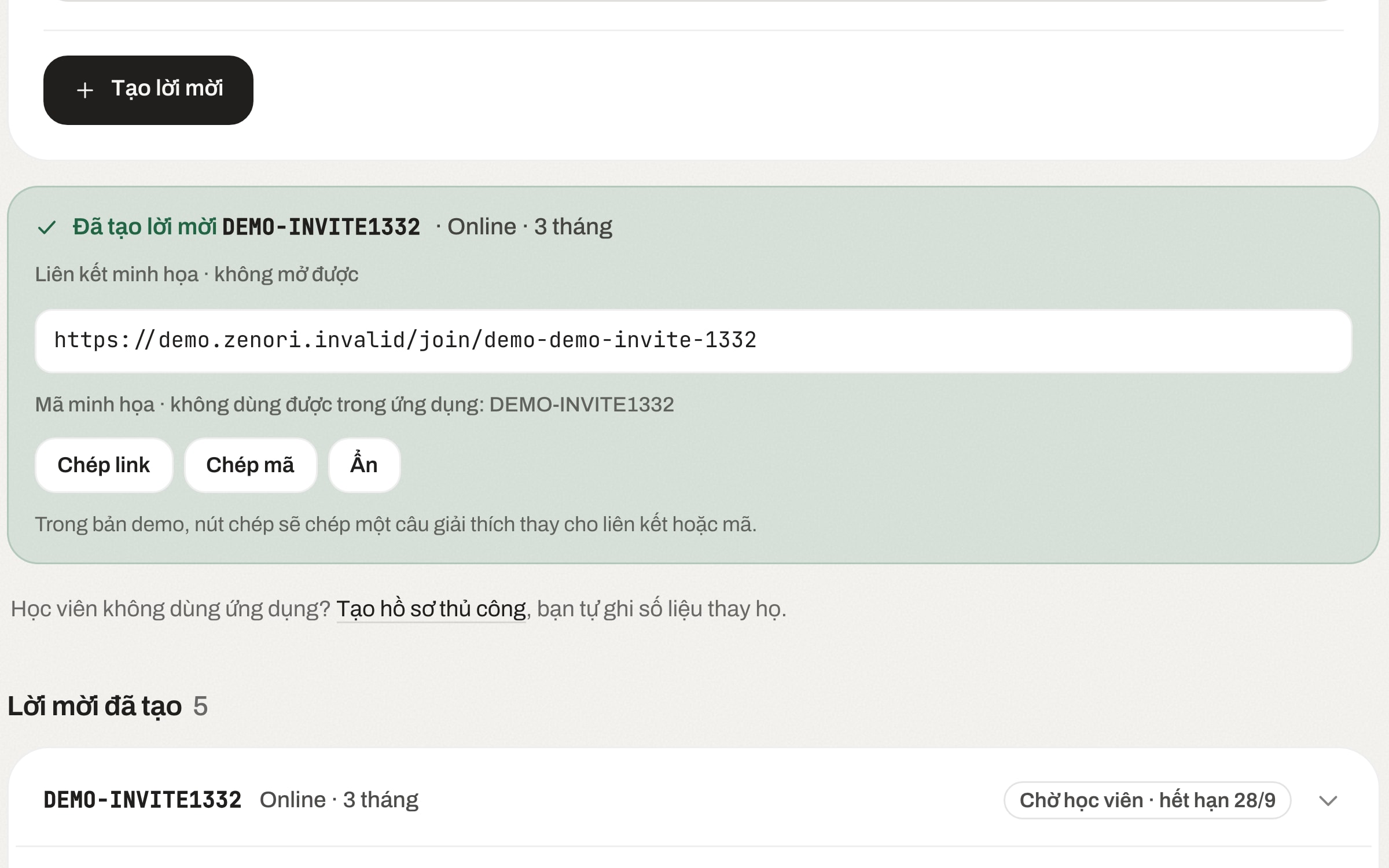
Task: Click 'Online · 3 tháng' in the banner header
Action: (x=530, y=227)
